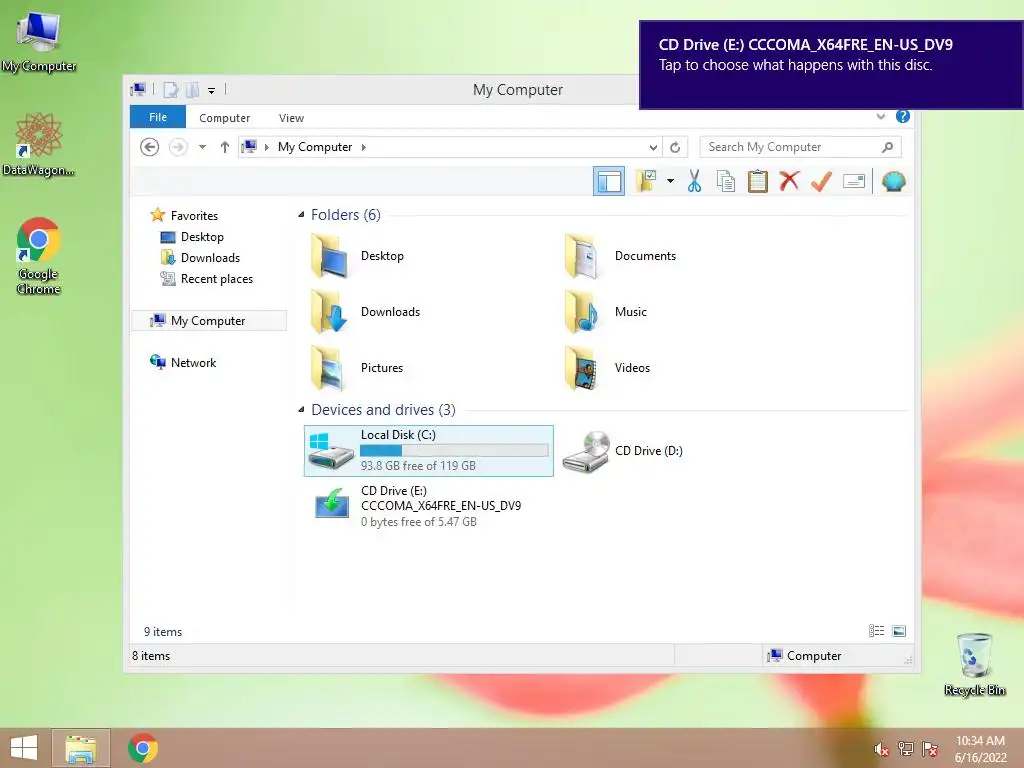
Task: Click the orange checkmark Properties icon
Action: pos(822,181)
